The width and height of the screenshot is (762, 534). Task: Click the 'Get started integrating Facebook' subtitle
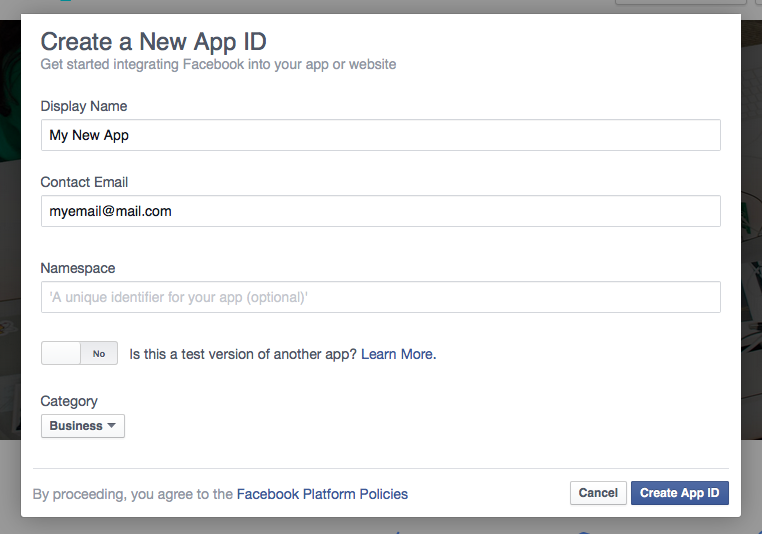click(x=218, y=65)
